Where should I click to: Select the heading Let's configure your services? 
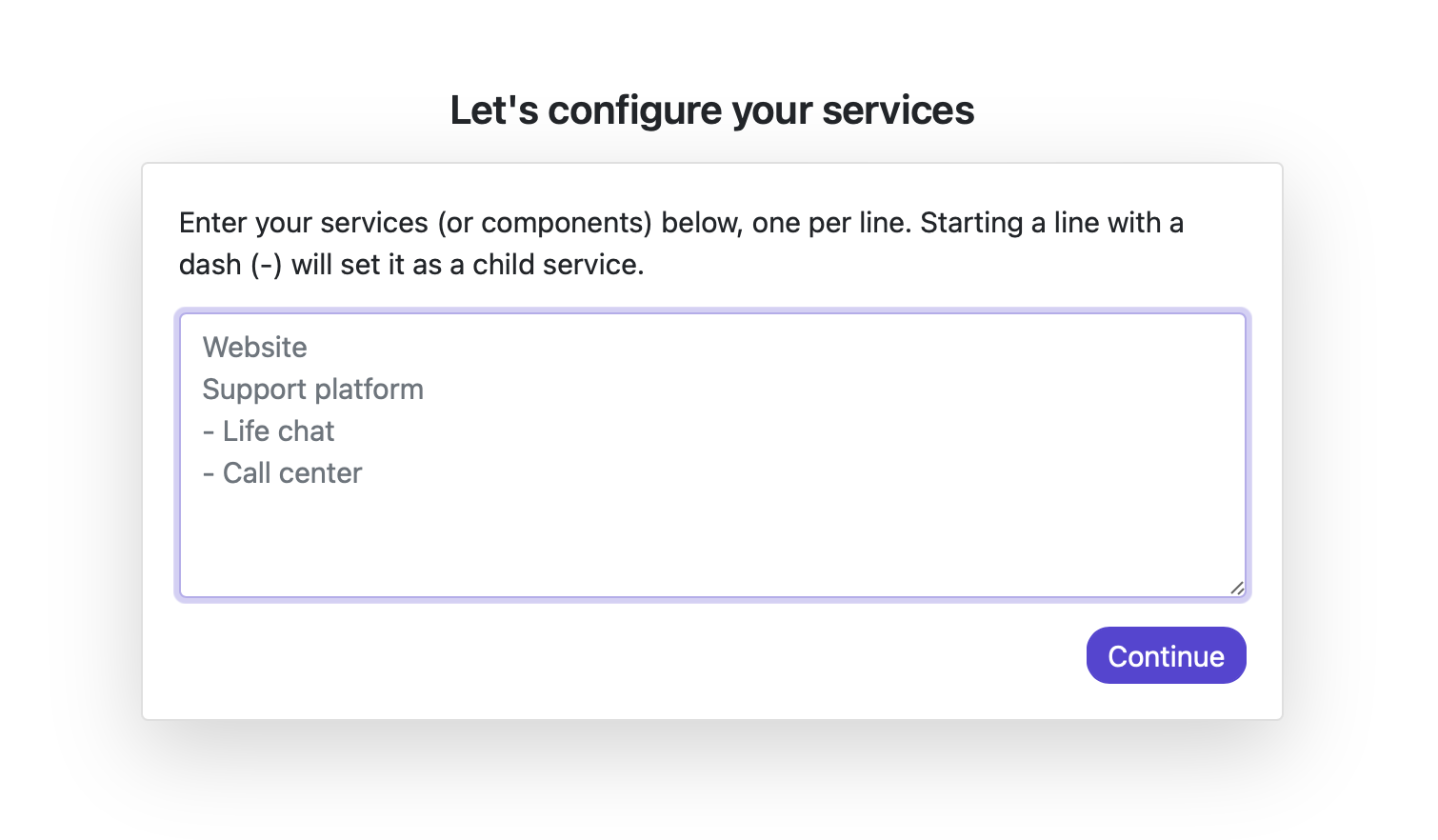coord(712,110)
